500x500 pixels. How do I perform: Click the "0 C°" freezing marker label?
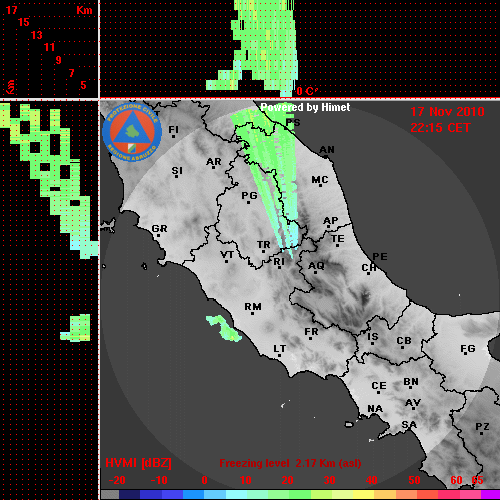307,91
